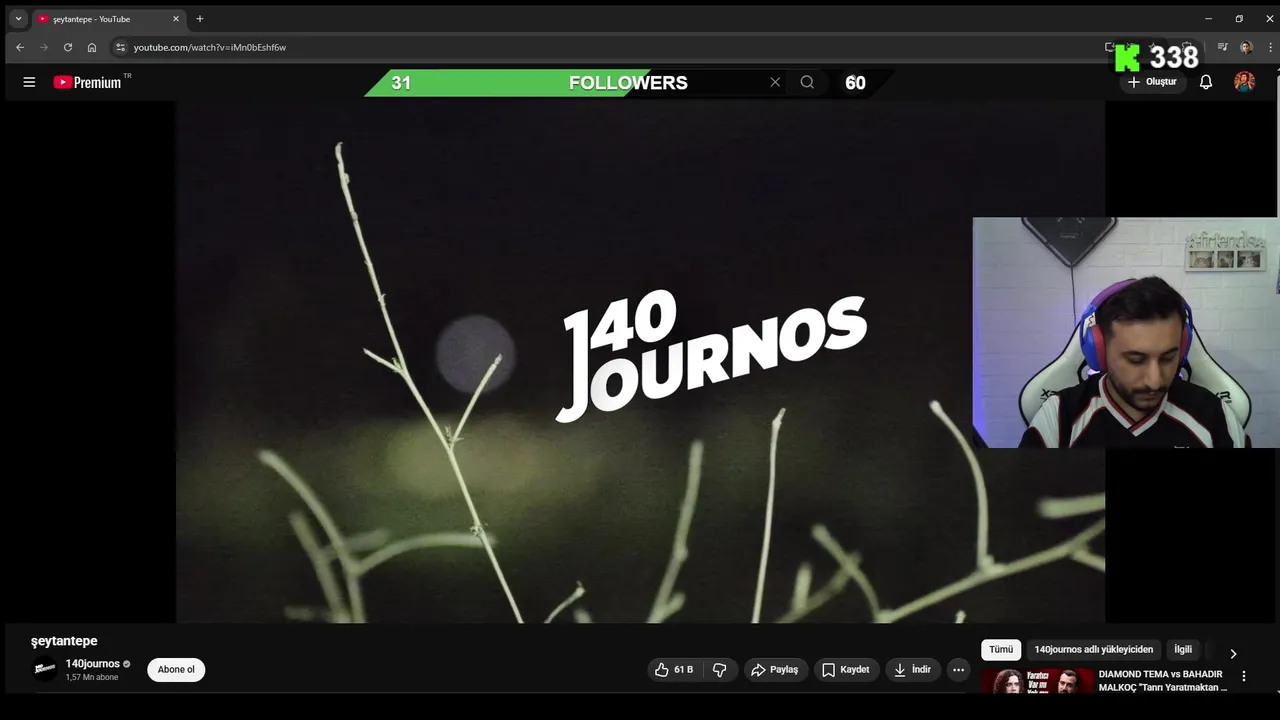This screenshot has height=720, width=1280.
Task: Open tab search dropdown arrow
Action: pos(18,19)
